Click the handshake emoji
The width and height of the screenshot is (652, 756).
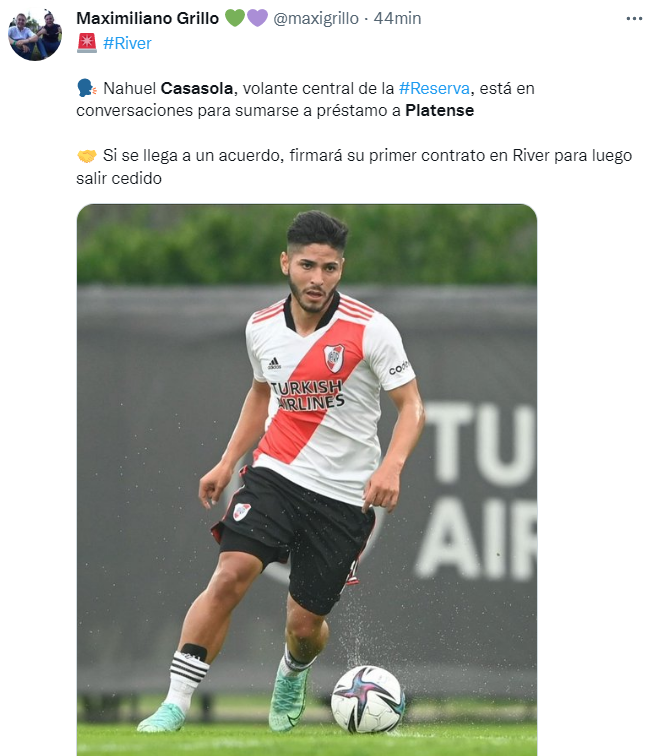[87, 156]
